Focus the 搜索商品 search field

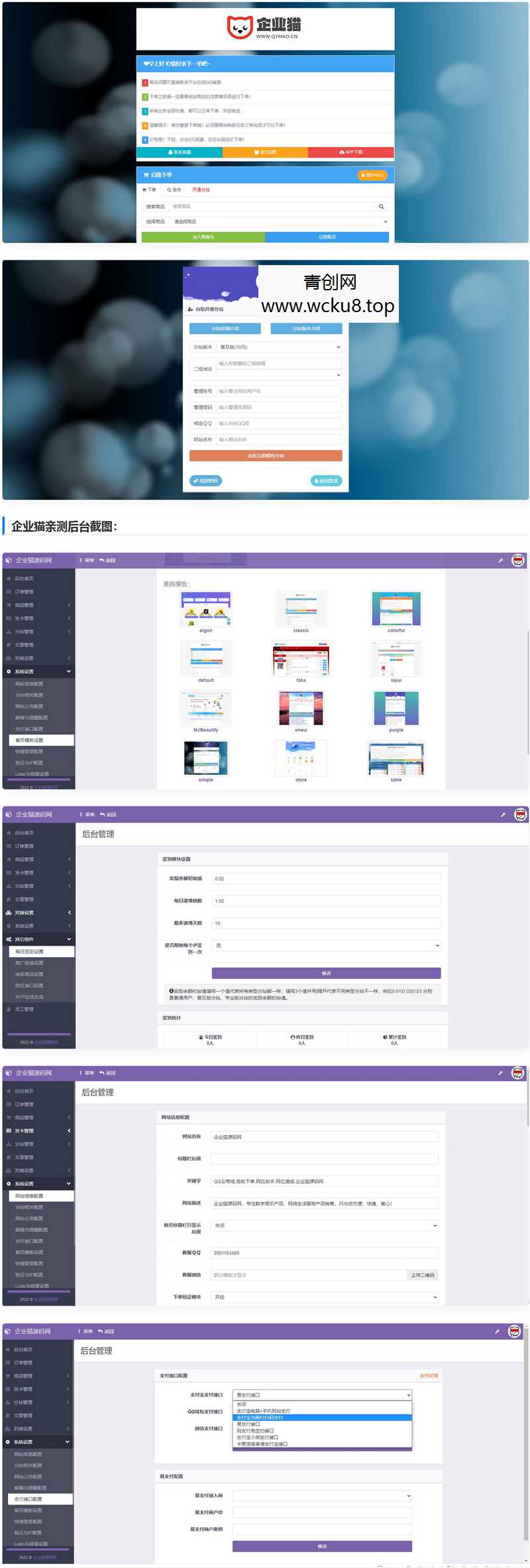pyautogui.click(x=272, y=207)
